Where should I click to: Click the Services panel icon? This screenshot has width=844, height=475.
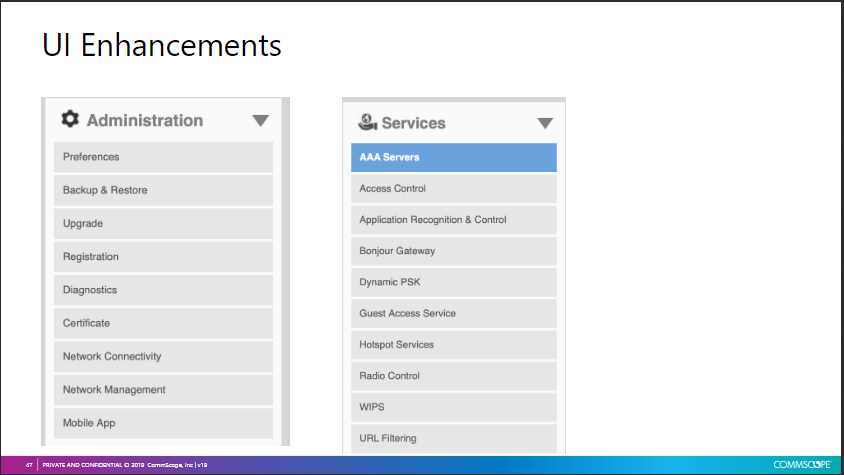[x=367, y=122]
